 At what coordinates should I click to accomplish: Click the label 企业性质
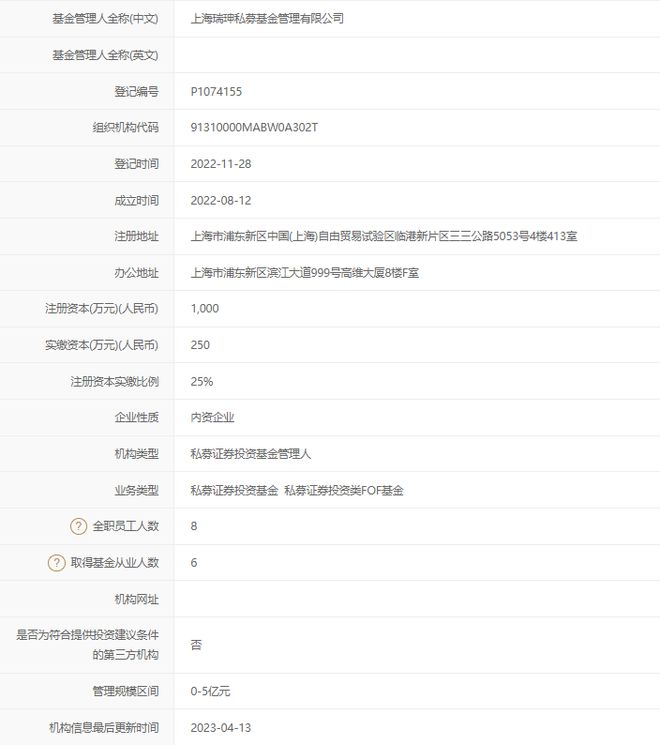click(x=136, y=418)
